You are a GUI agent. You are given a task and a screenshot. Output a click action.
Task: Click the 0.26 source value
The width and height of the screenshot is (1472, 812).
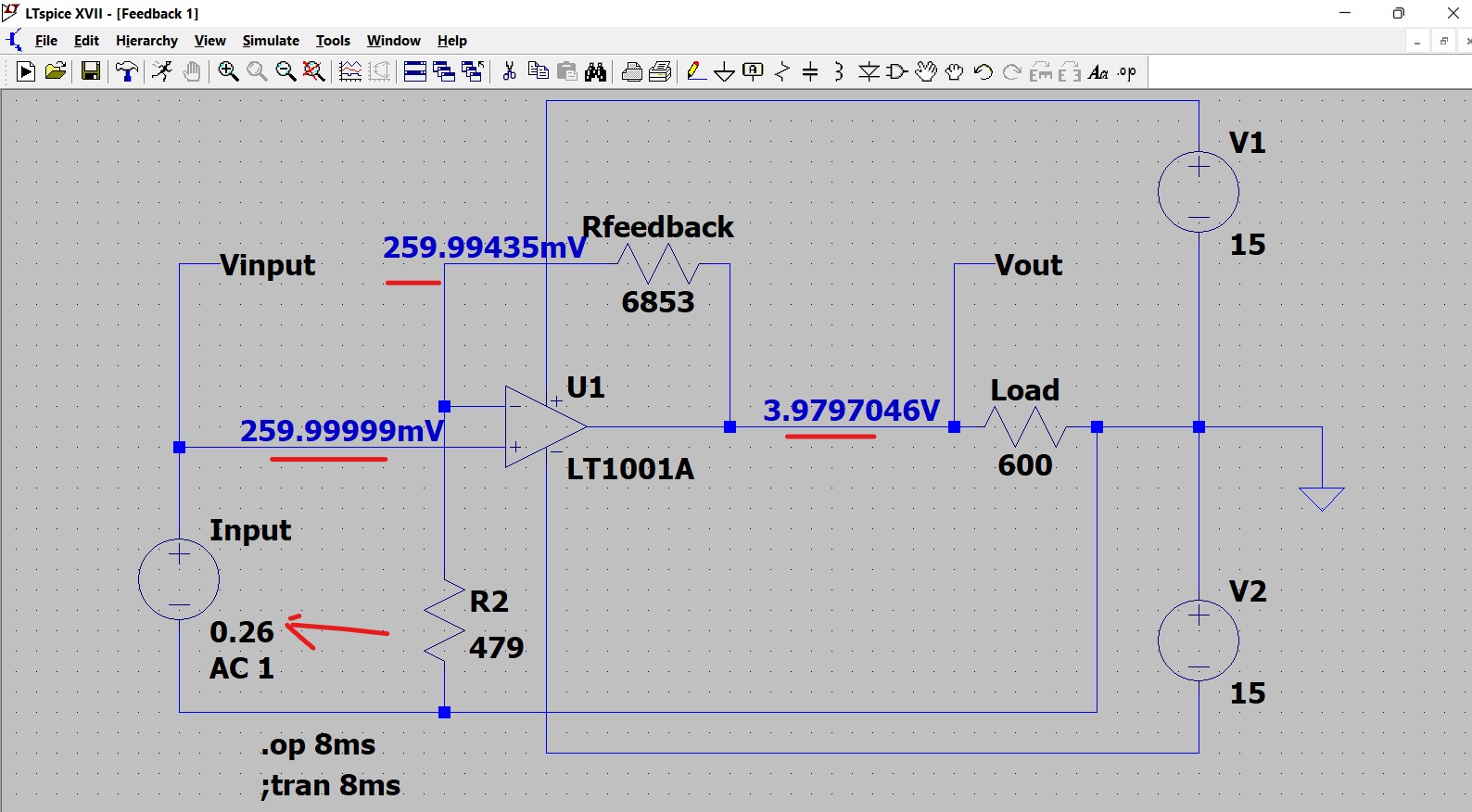click(x=242, y=632)
